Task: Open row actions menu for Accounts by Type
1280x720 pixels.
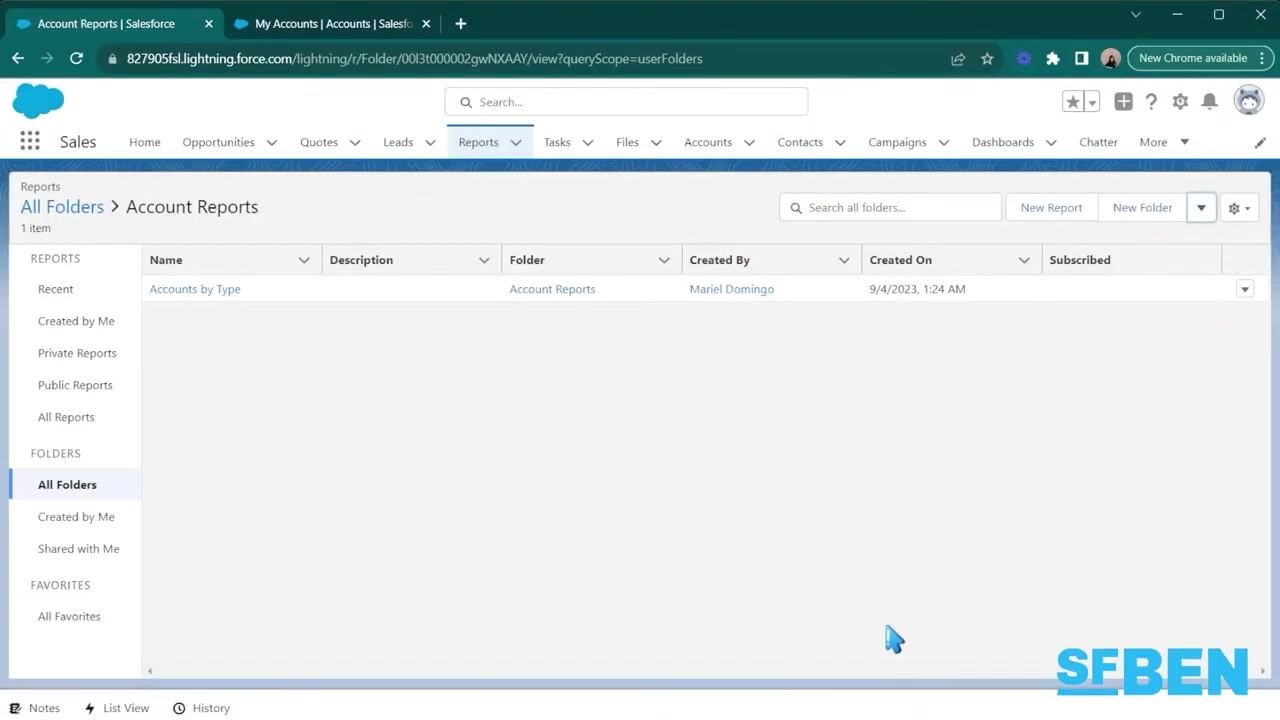Action: tap(1245, 289)
